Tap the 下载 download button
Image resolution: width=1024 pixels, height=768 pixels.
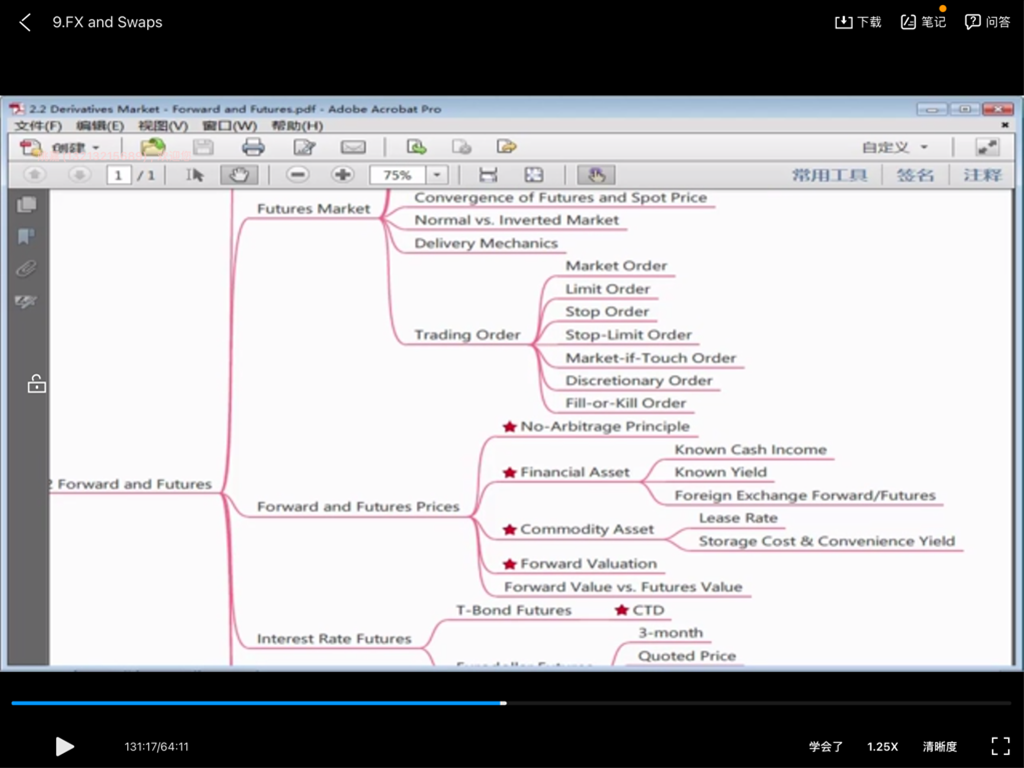pyautogui.click(x=858, y=22)
